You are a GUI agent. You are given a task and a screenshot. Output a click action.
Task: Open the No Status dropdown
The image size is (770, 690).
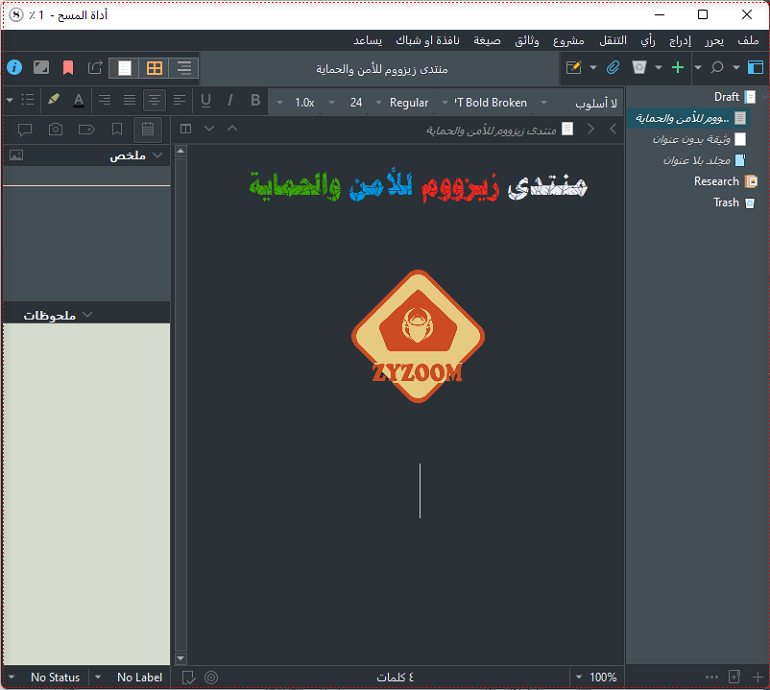pyautogui.click(x=46, y=678)
